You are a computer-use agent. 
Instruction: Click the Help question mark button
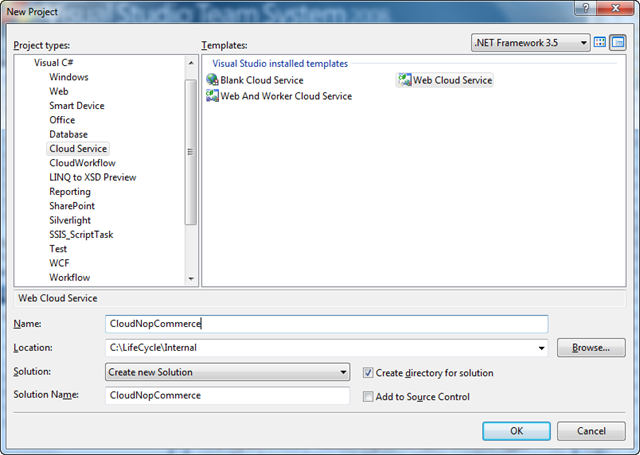(x=585, y=8)
